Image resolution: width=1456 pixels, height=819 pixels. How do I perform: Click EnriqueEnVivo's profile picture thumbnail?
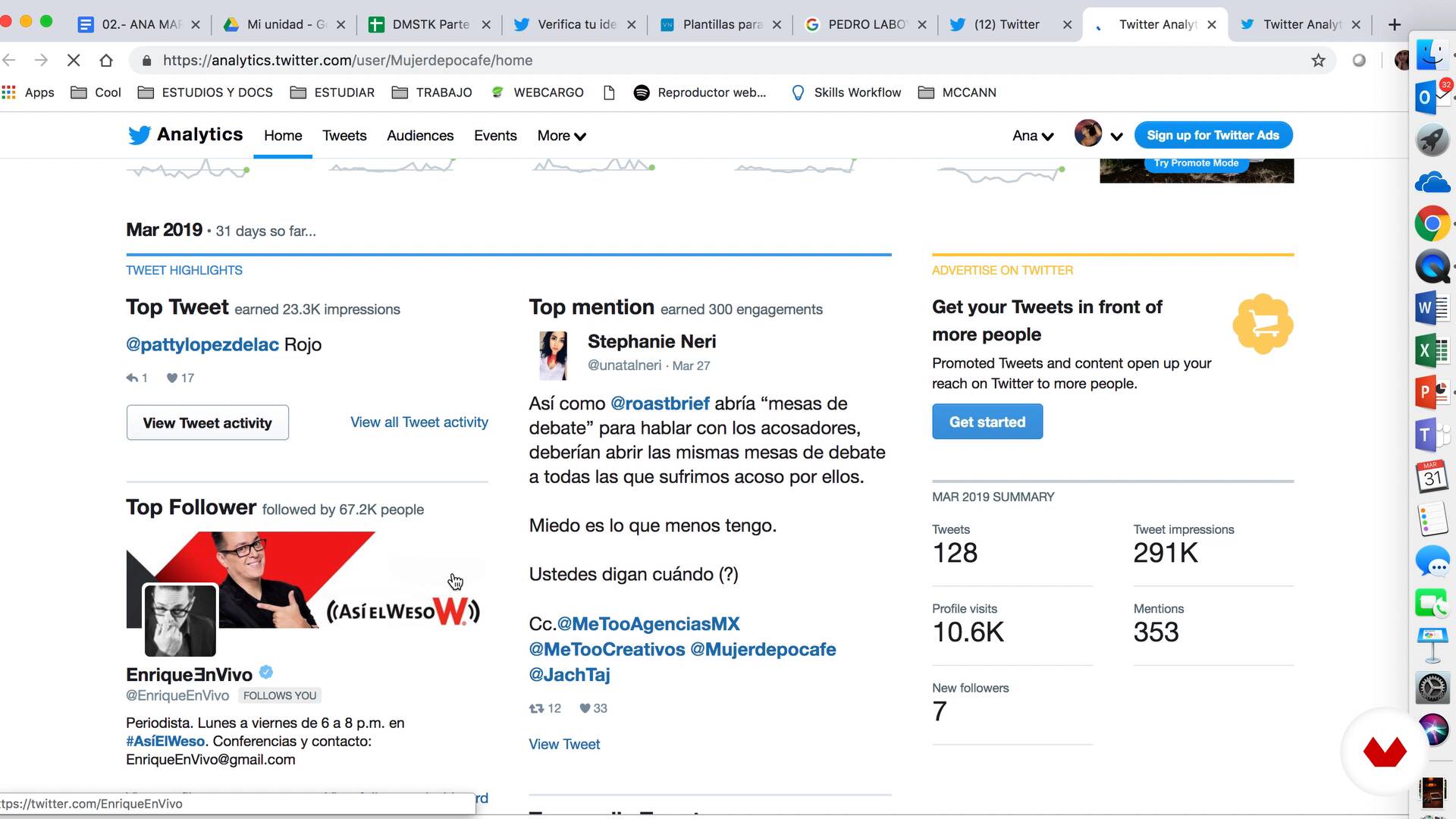tap(180, 620)
